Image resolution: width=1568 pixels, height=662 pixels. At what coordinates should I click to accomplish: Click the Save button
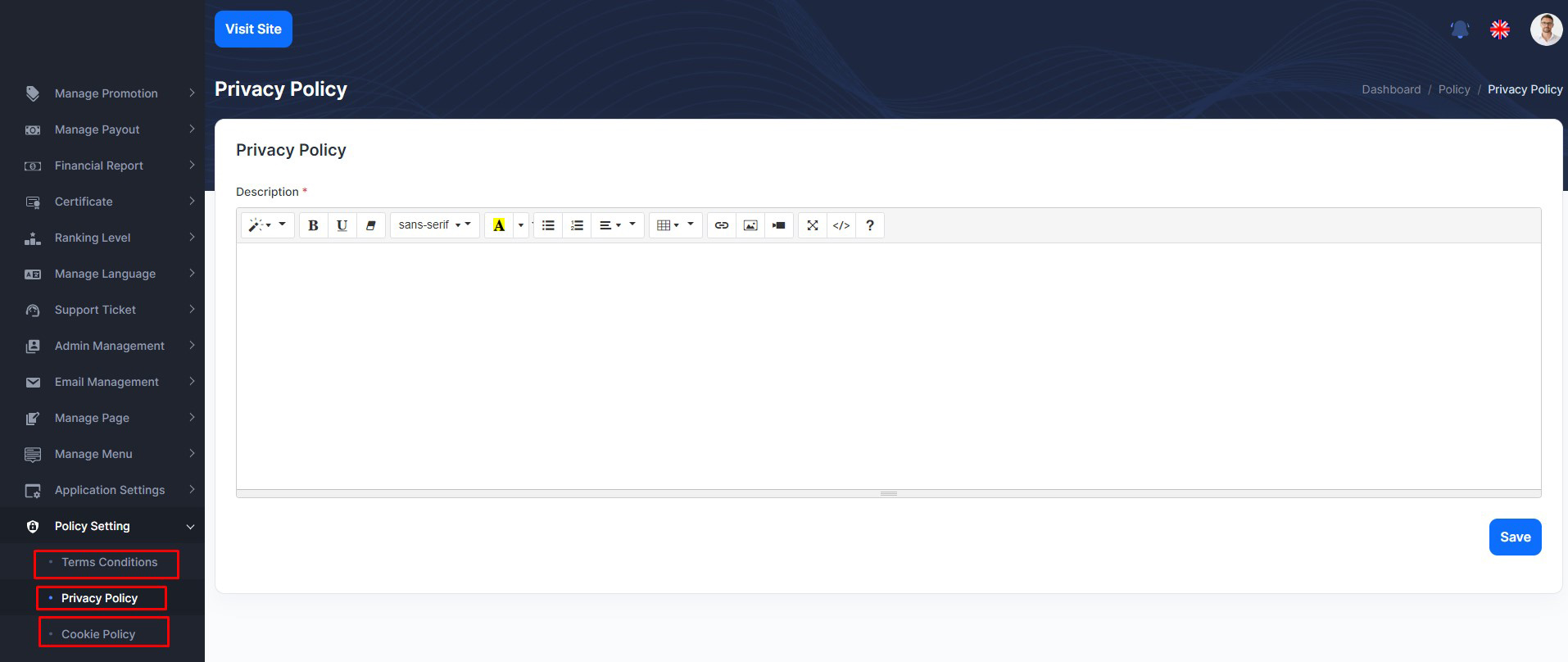coord(1515,537)
